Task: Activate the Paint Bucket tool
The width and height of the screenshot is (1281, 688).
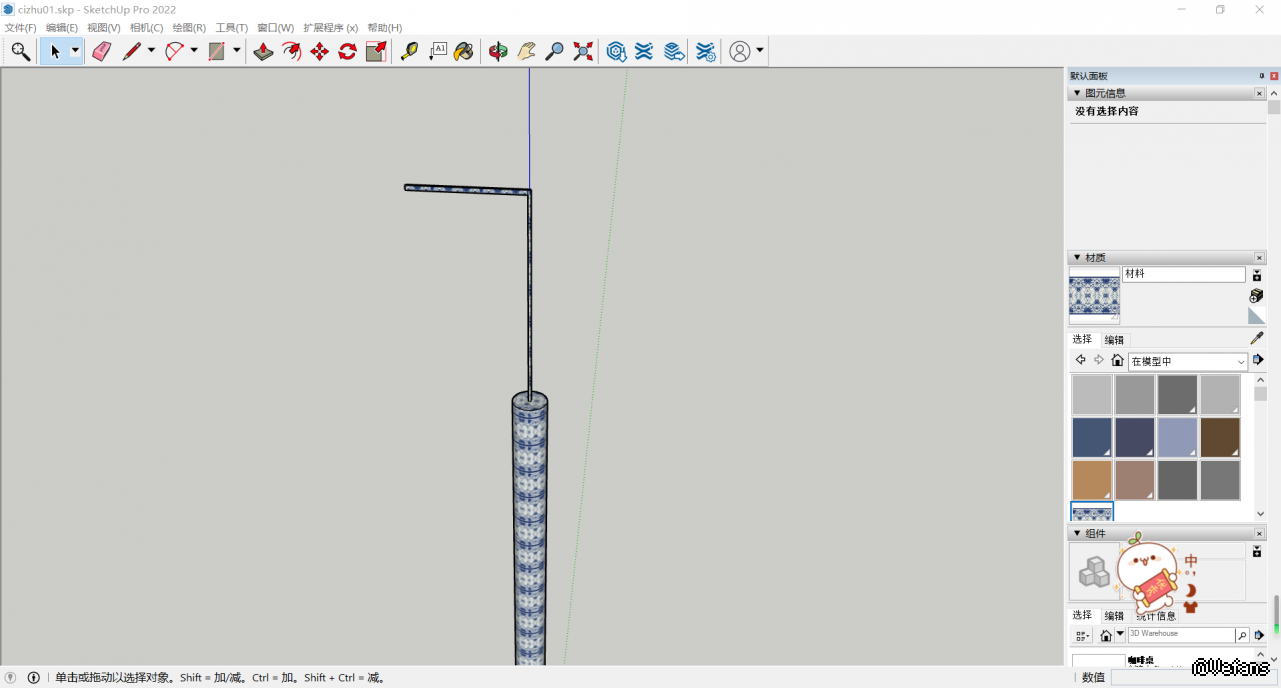Action: tap(463, 52)
